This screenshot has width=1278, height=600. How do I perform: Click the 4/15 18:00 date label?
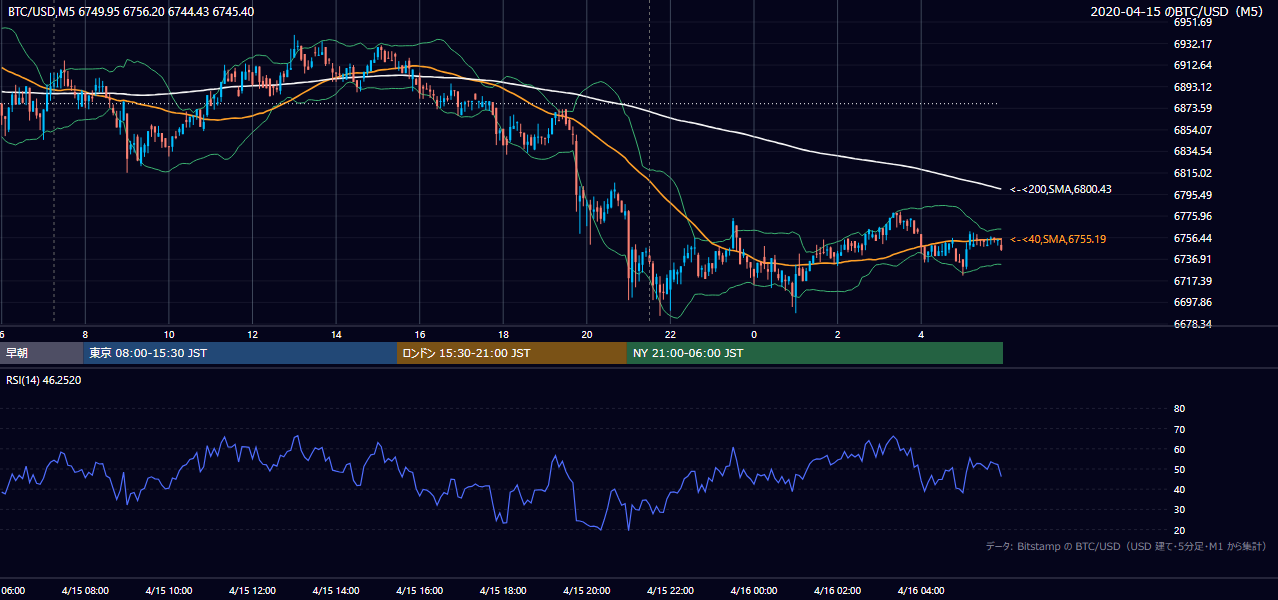503,591
